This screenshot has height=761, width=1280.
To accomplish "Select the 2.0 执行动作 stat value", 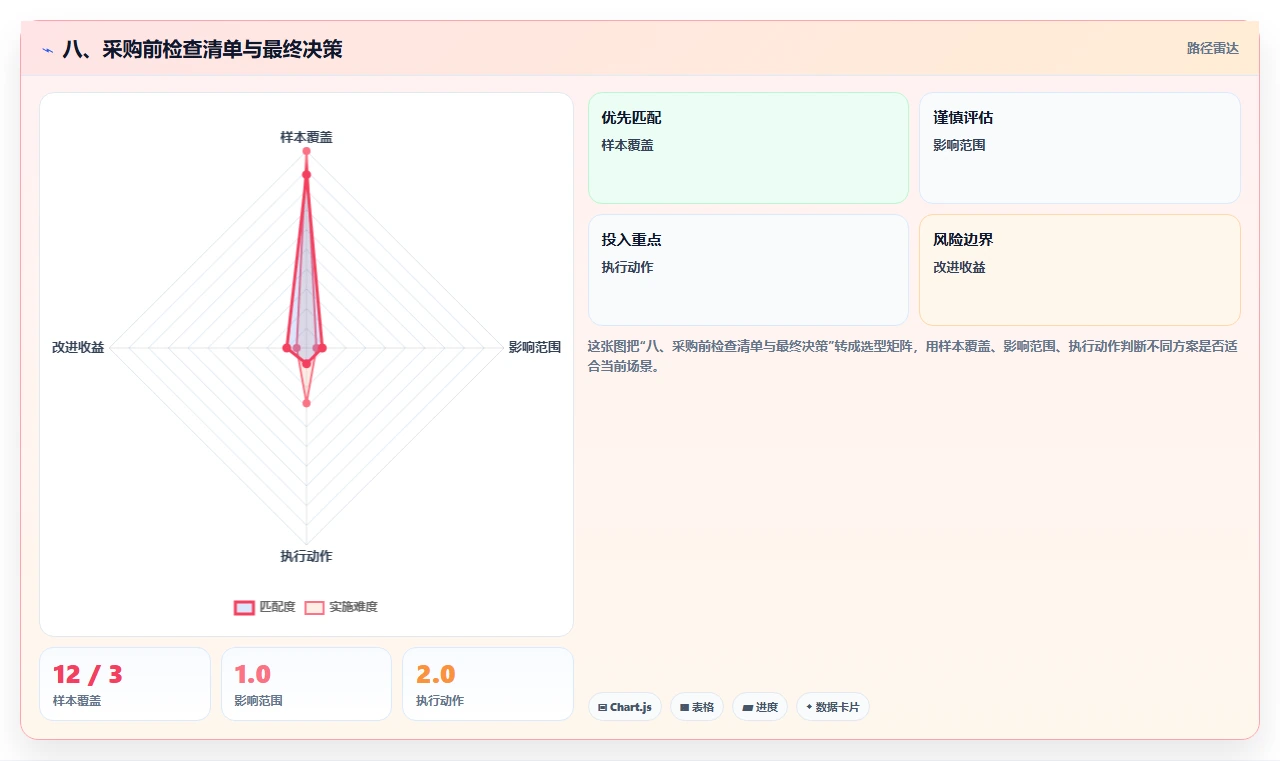I will [436, 674].
